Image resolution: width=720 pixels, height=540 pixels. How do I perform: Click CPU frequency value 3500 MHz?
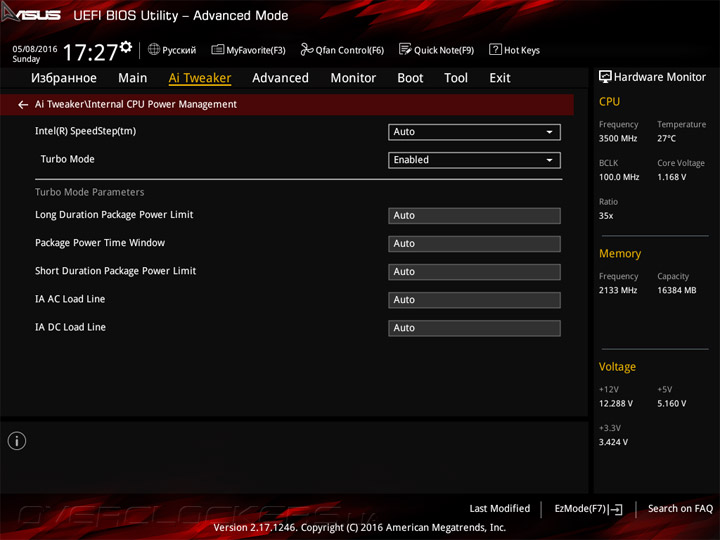618,138
